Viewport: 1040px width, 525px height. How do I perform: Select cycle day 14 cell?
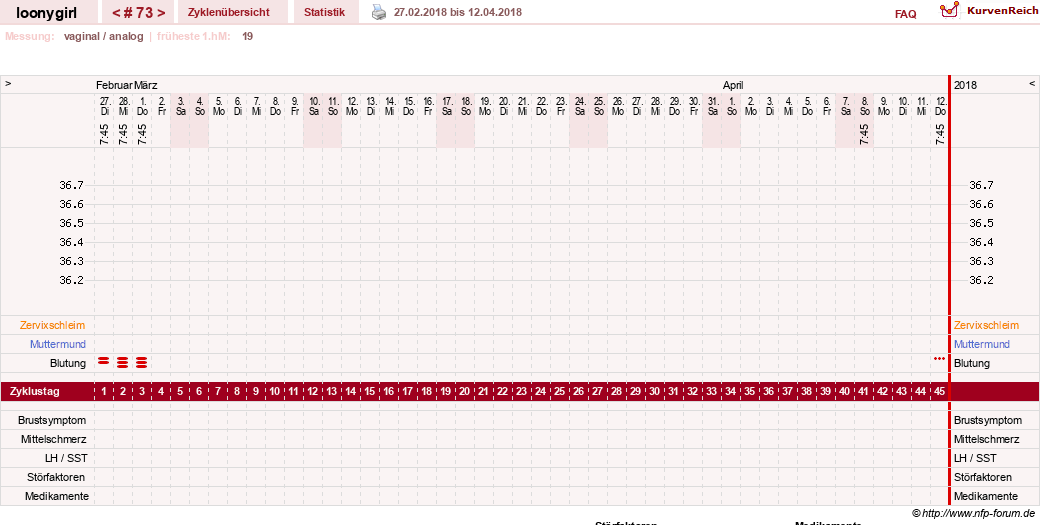pos(351,392)
